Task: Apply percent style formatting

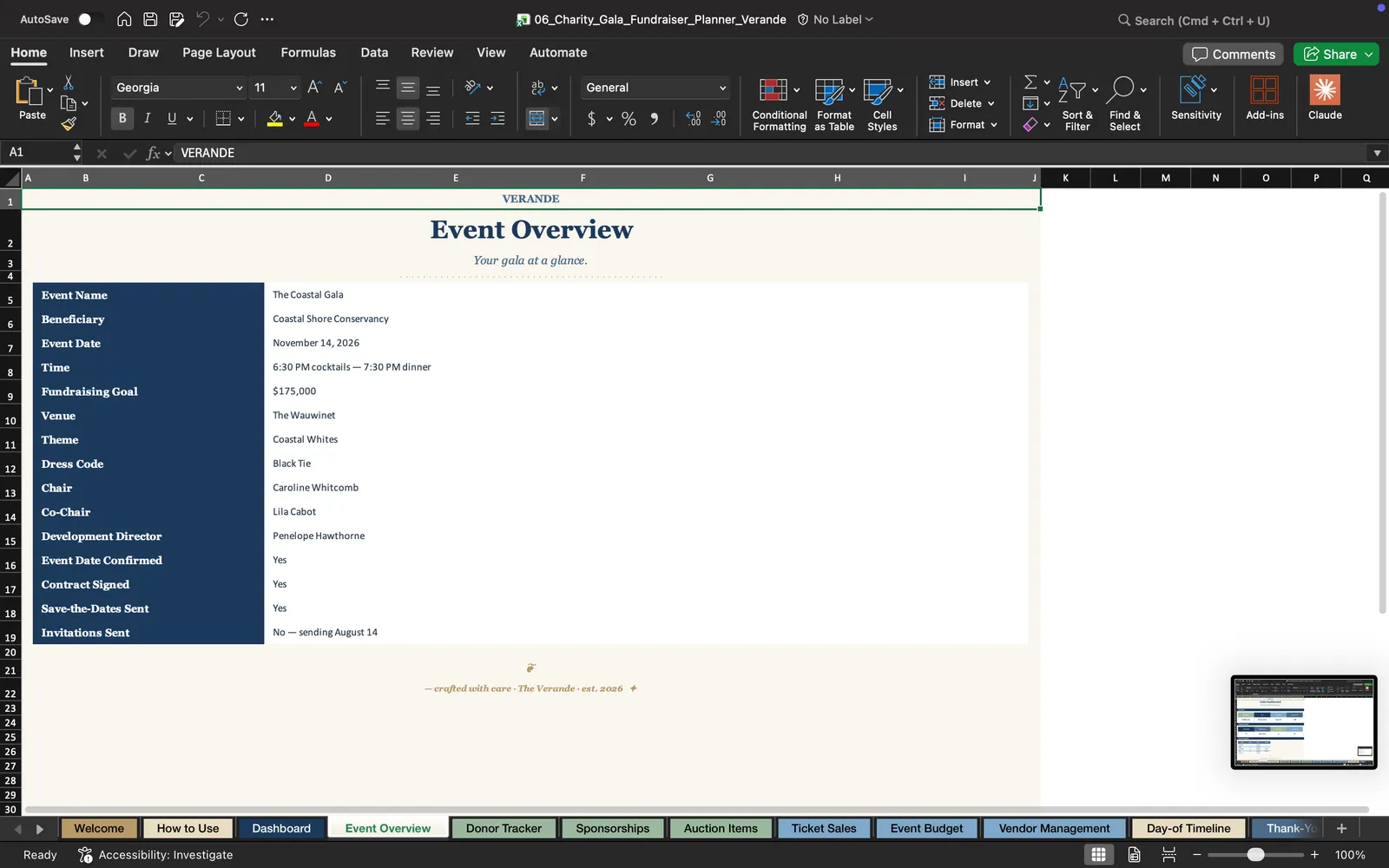Action: click(x=629, y=119)
